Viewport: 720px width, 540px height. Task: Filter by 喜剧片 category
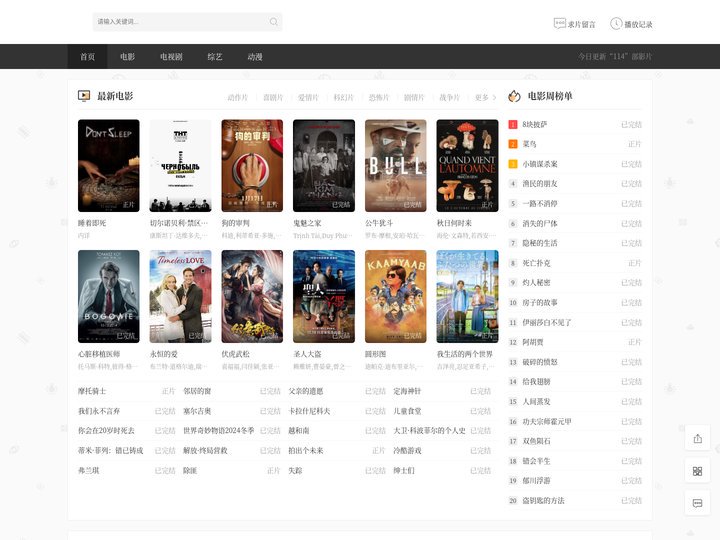point(273,97)
